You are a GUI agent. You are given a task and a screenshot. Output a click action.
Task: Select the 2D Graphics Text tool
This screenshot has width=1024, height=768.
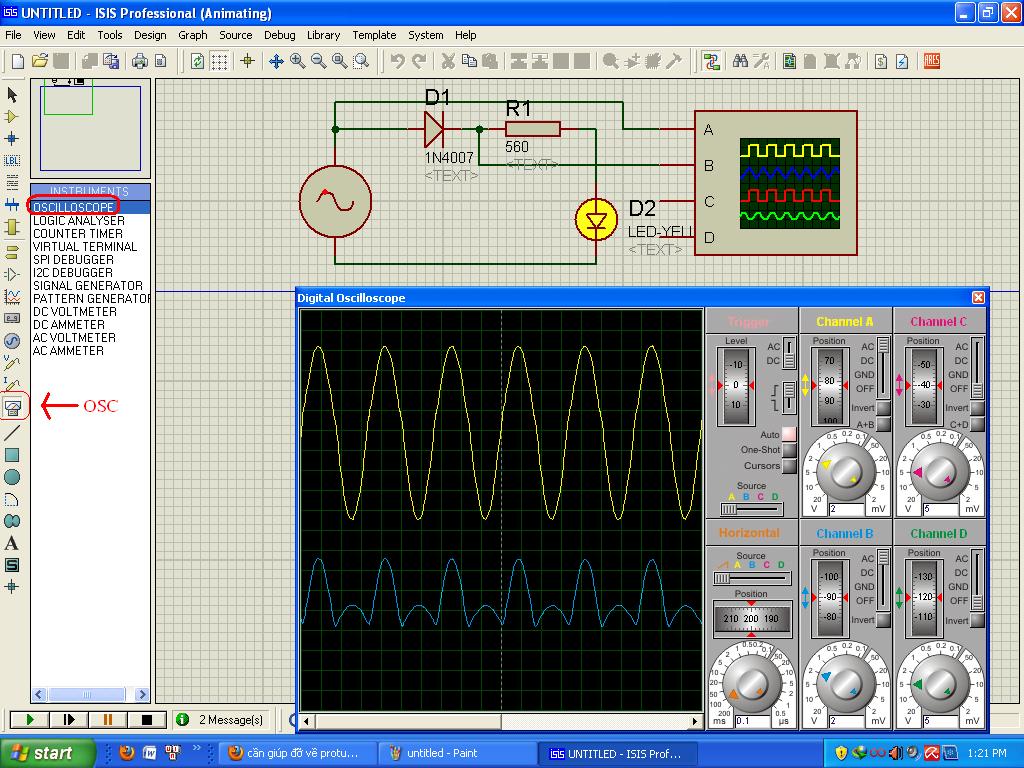coord(12,543)
